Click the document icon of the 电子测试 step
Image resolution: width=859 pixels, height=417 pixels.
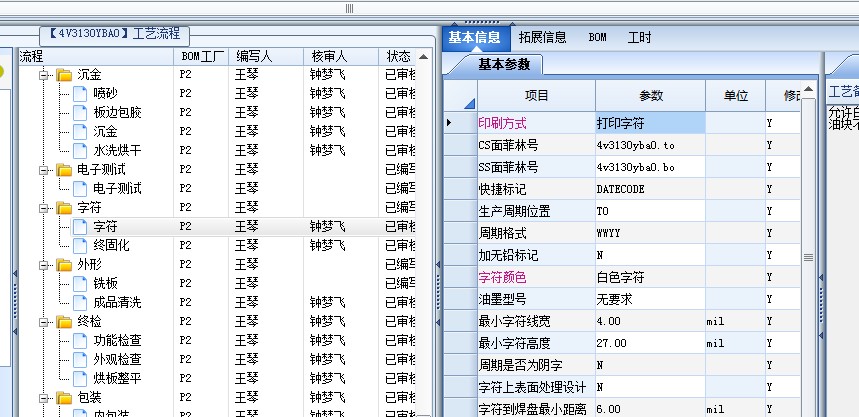[80, 189]
